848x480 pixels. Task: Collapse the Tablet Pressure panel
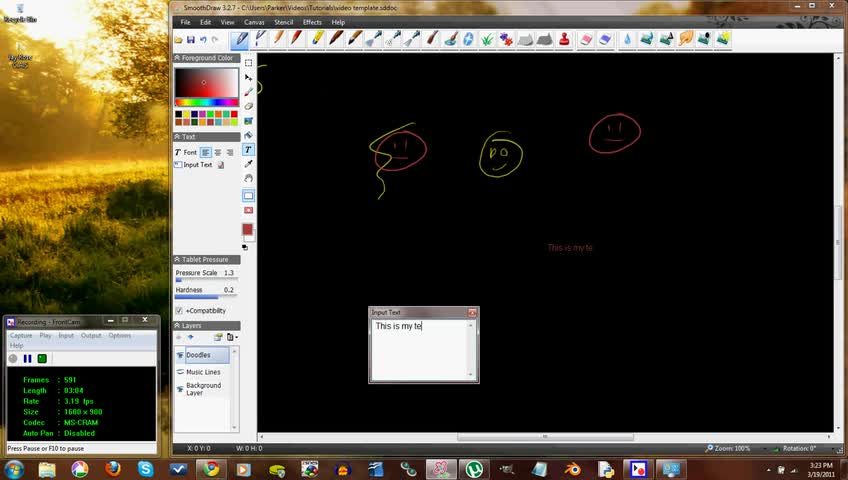pos(177,259)
